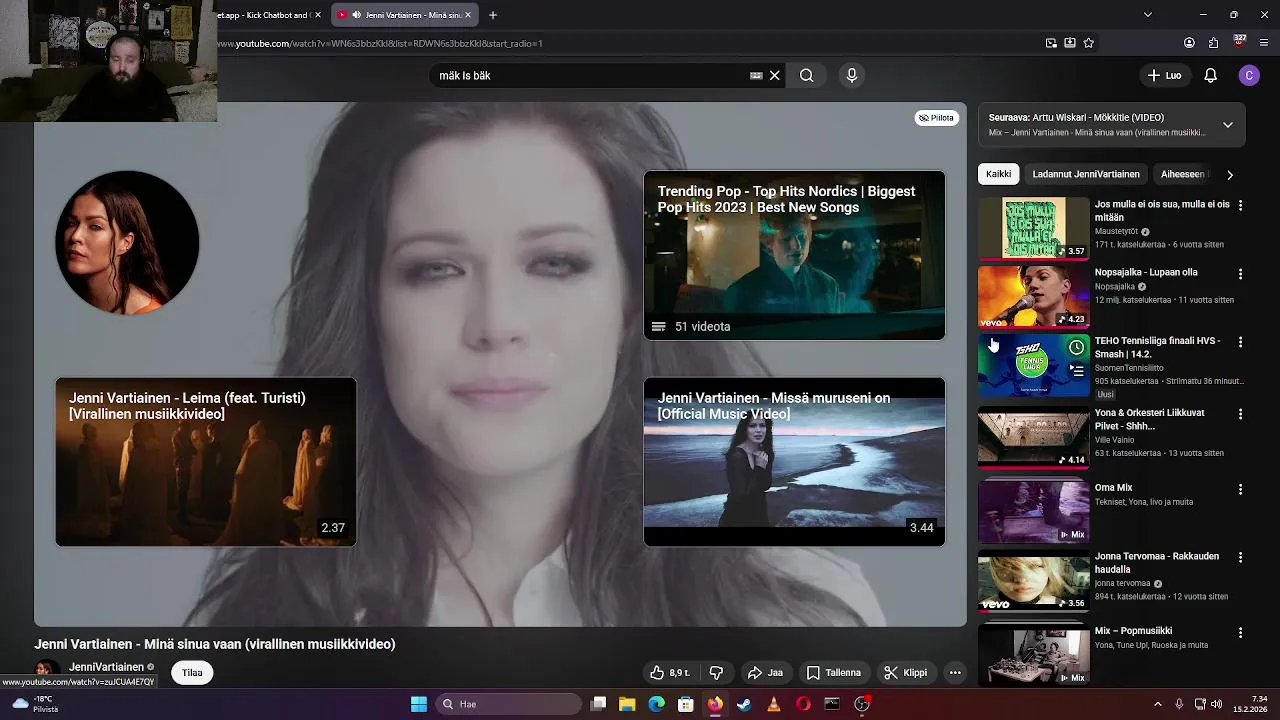This screenshot has height=720, width=1280.
Task: Switch to the Kick Chatbot browser tab
Action: click(264, 15)
